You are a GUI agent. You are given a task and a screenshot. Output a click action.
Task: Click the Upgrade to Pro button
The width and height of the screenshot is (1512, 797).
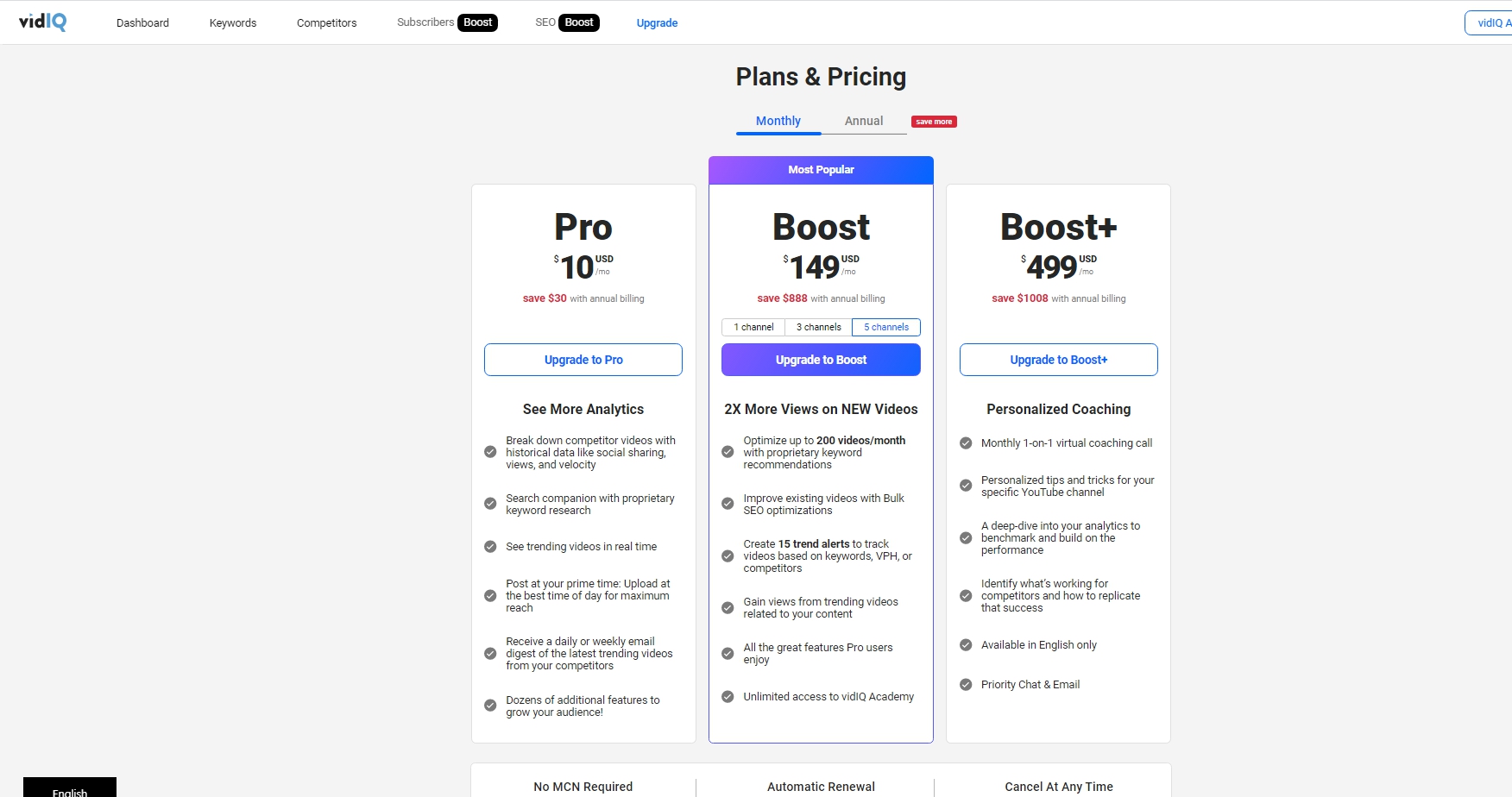click(583, 360)
